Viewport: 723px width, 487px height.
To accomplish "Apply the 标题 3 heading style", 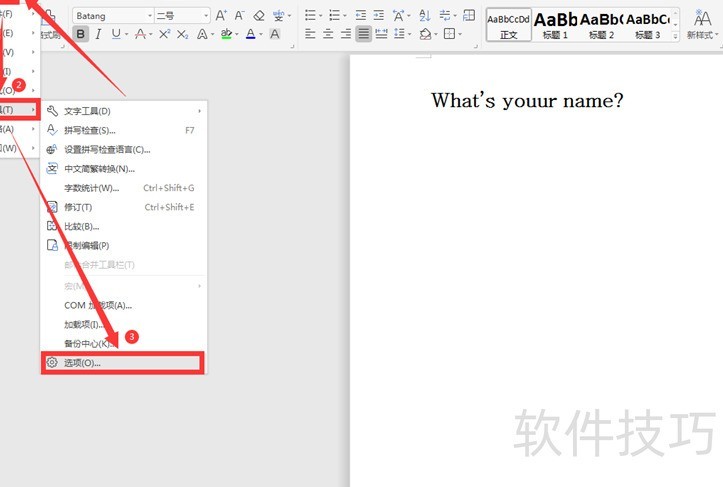I will point(647,24).
